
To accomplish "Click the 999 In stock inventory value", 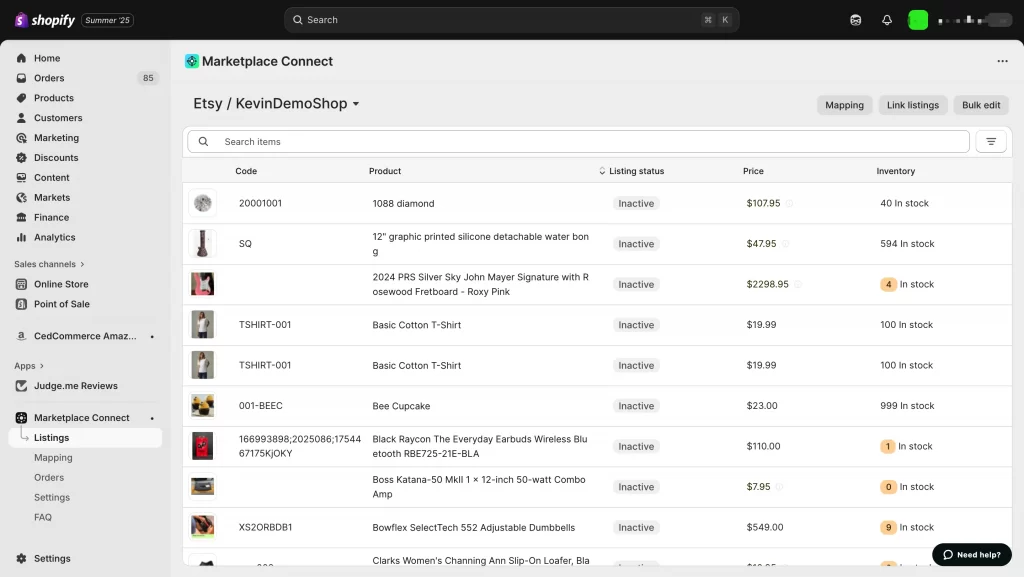I will pos(907,406).
